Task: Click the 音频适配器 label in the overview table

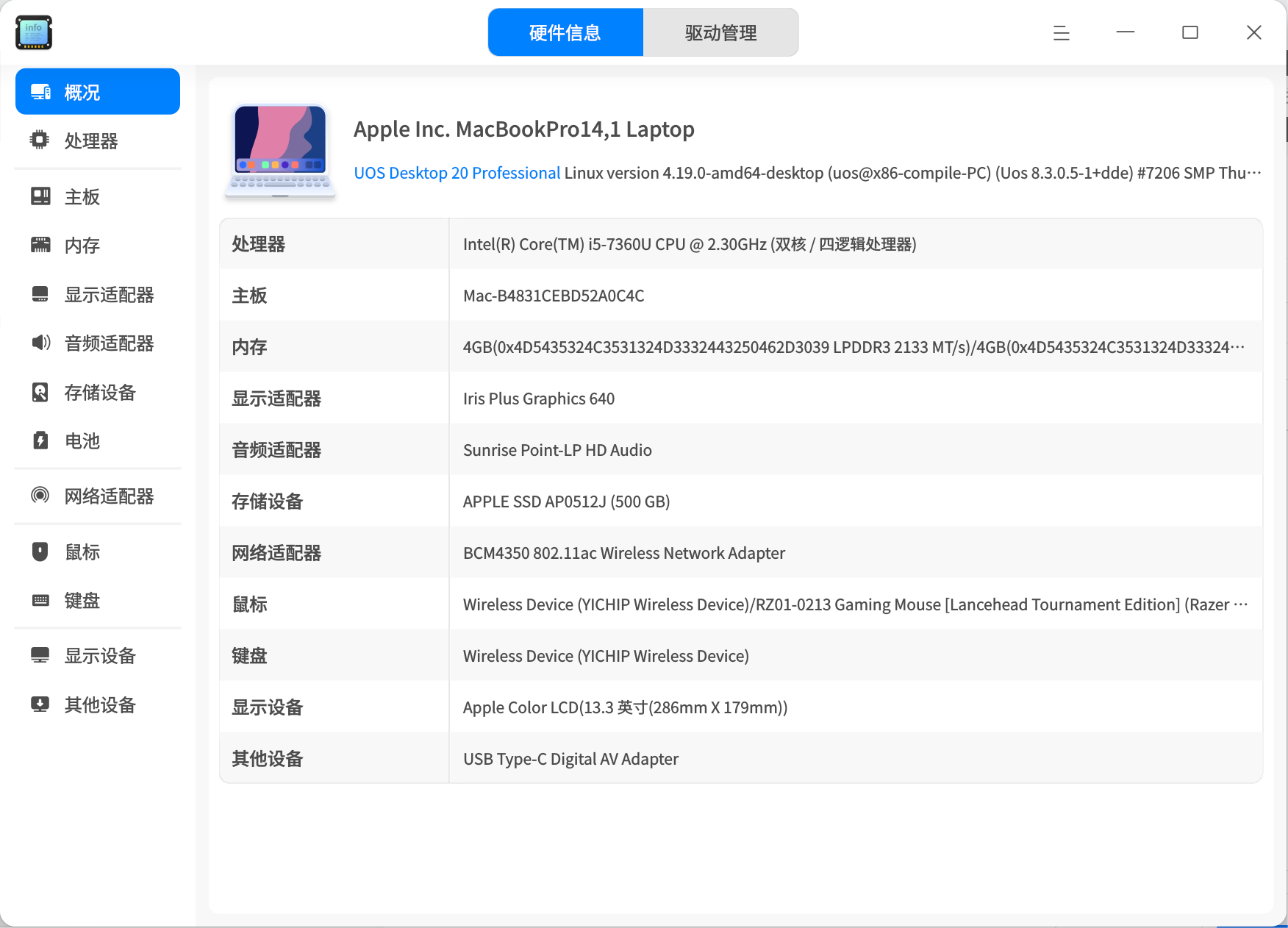Action: click(x=276, y=450)
